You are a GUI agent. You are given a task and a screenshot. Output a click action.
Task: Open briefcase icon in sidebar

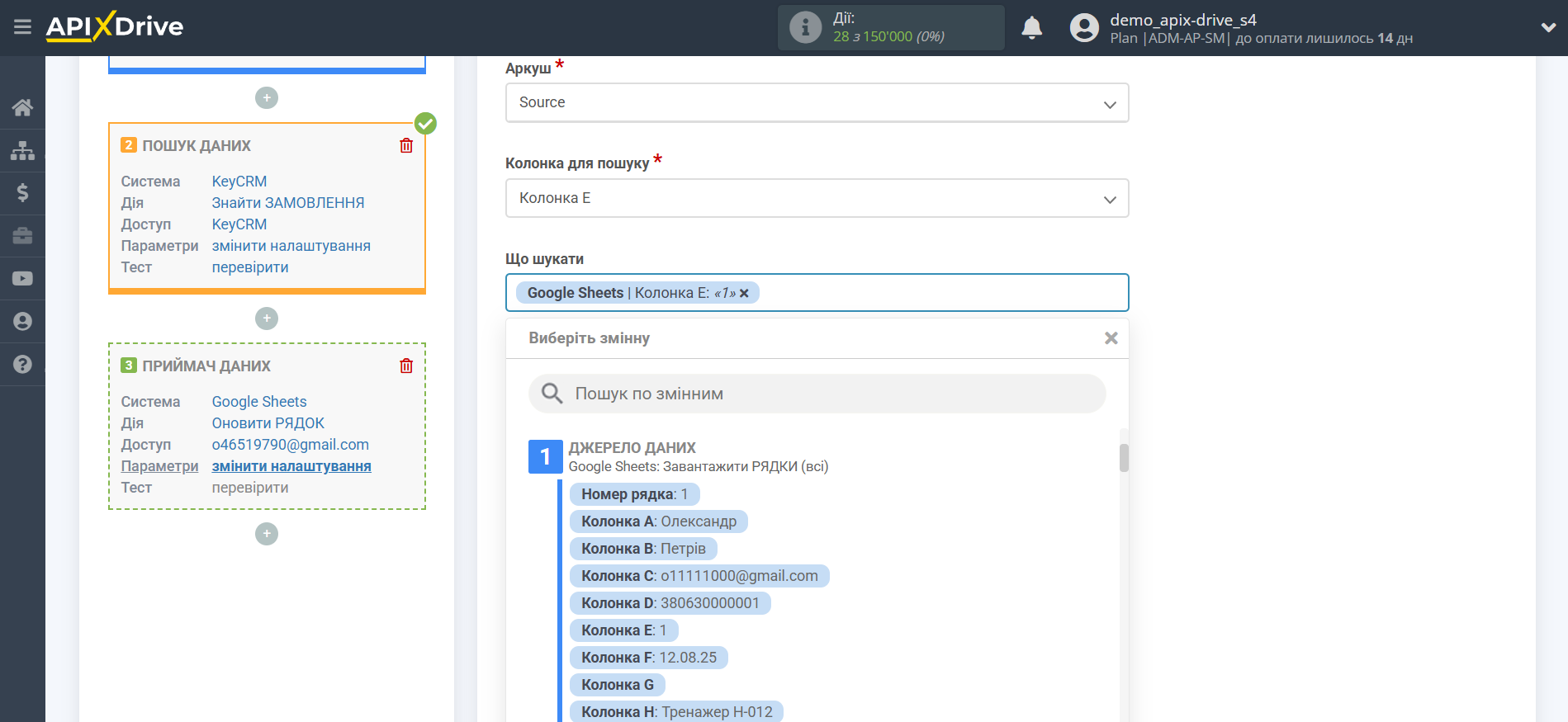(x=22, y=236)
